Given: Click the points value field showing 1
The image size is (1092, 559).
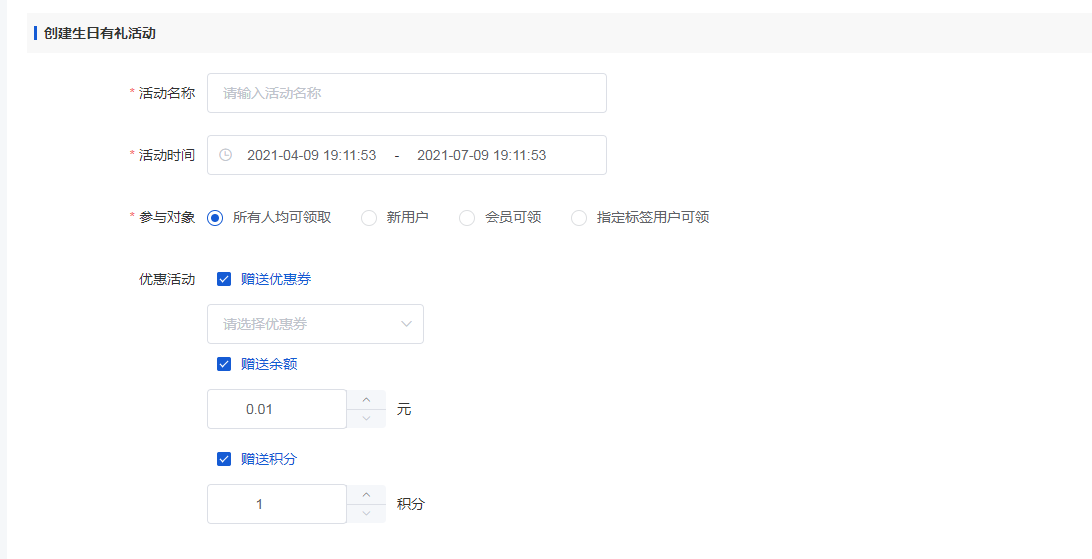Looking at the screenshot, I should [277, 504].
